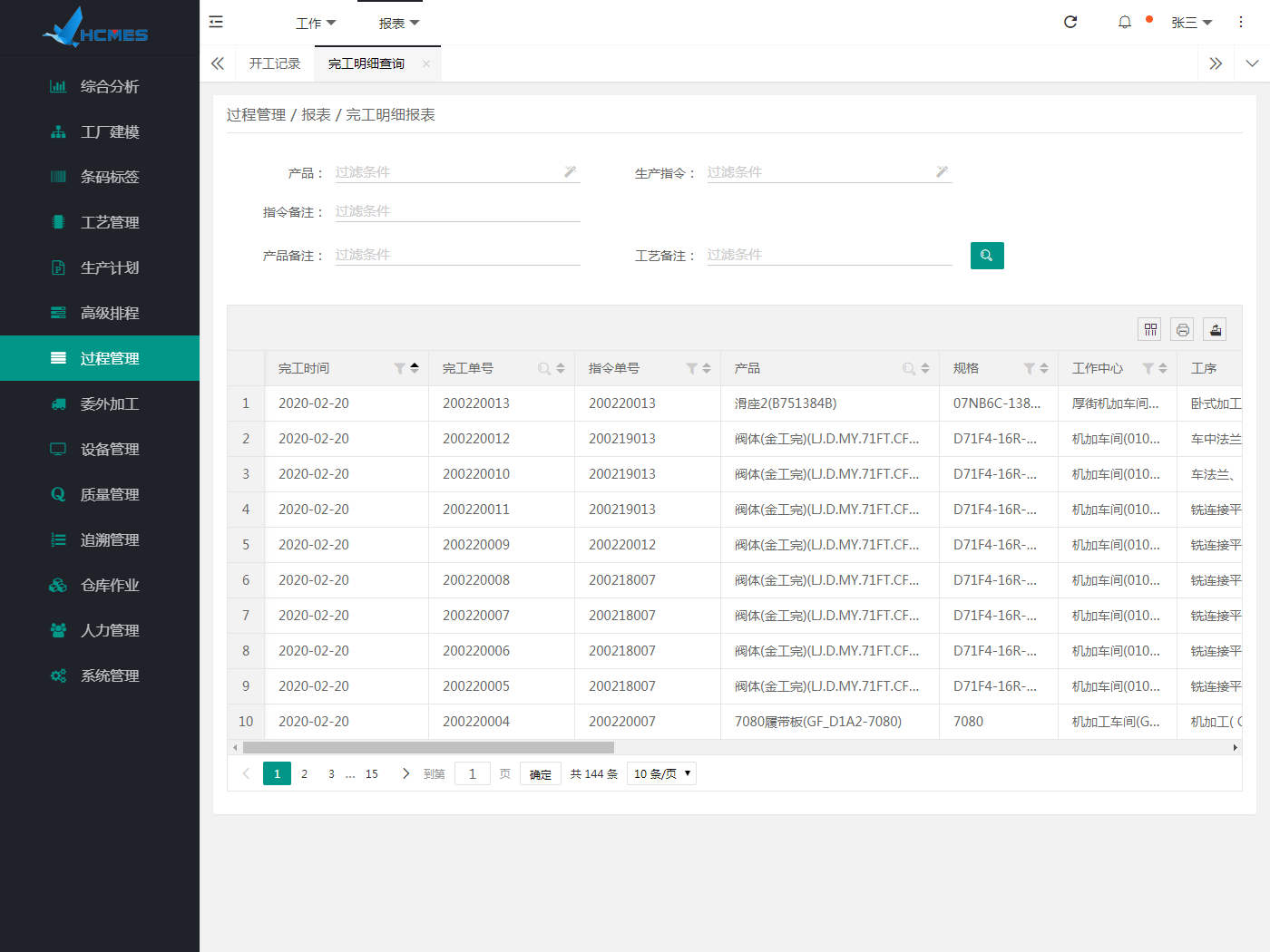
Task: Click the HCMES logo
Action: 95,28
